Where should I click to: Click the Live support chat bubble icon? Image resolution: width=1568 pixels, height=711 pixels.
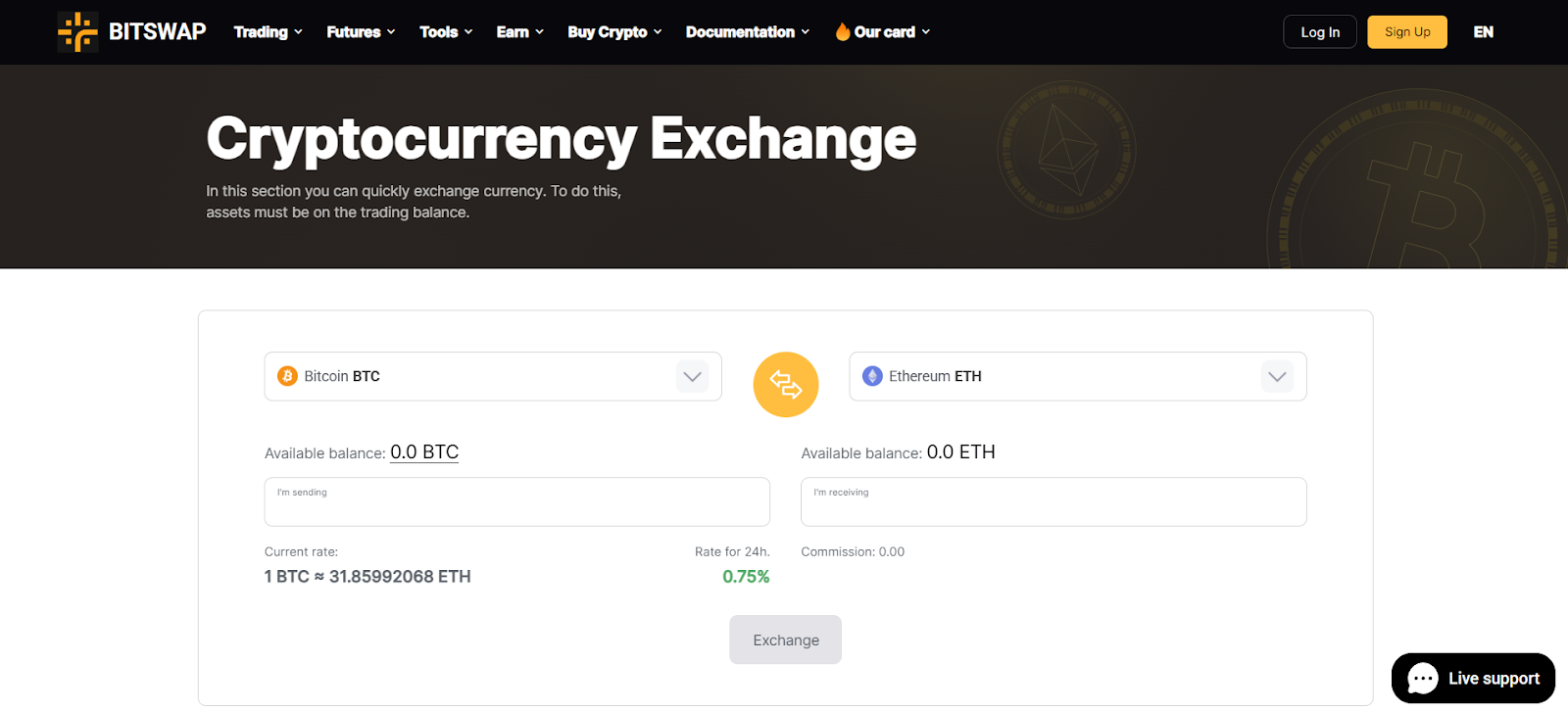(x=1422, y=678)
